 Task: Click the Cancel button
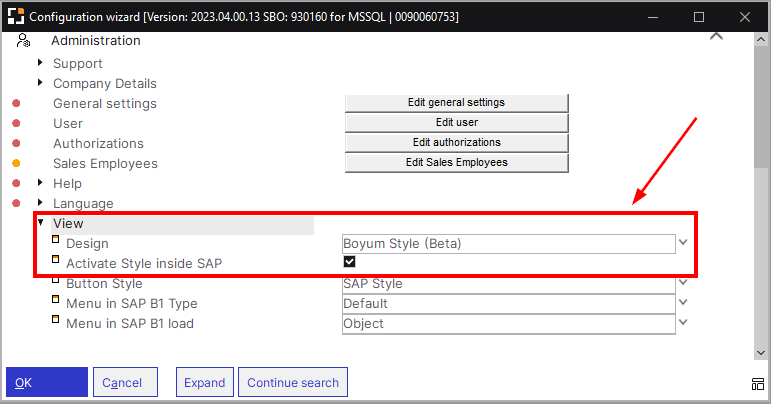[x=125, y=382]
